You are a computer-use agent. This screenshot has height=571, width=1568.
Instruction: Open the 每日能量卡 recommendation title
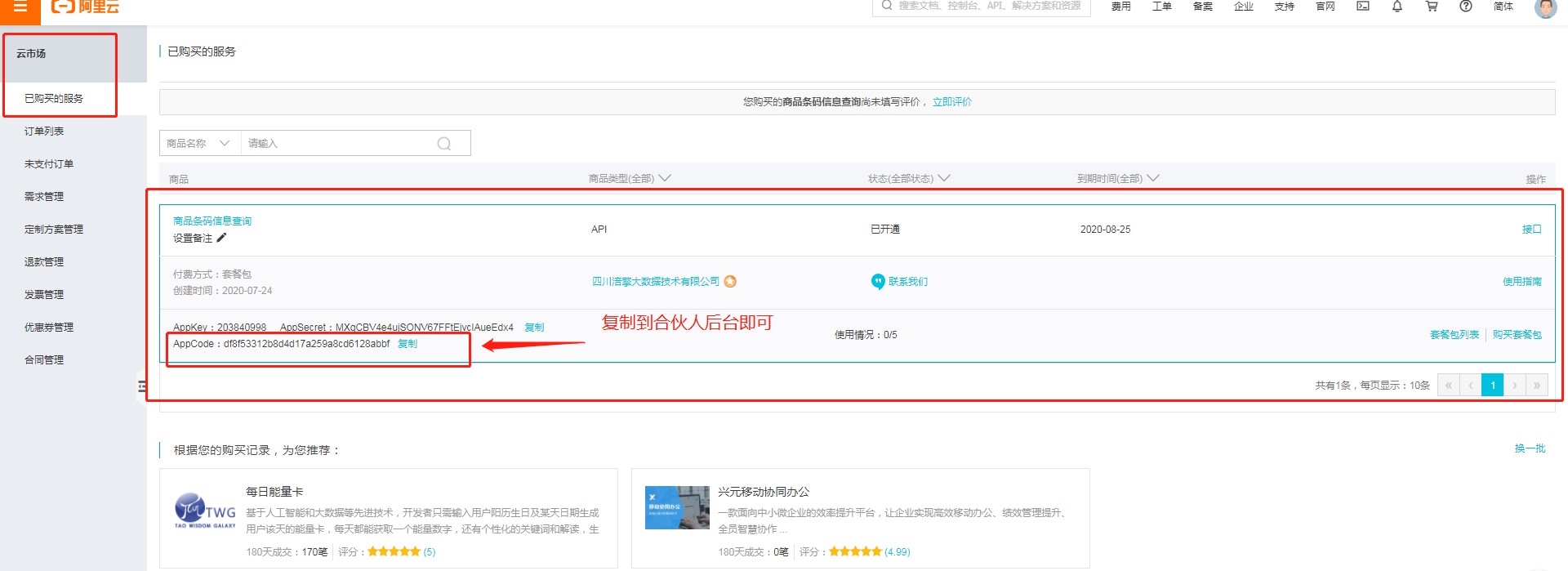(274, 491)
